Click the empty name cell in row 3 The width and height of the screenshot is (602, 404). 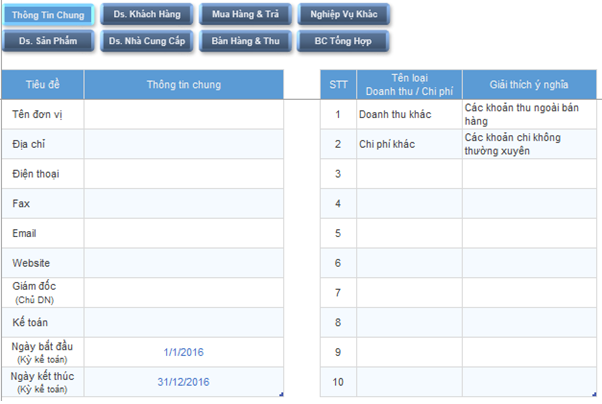pyautogui.click(x=409, y=174)
